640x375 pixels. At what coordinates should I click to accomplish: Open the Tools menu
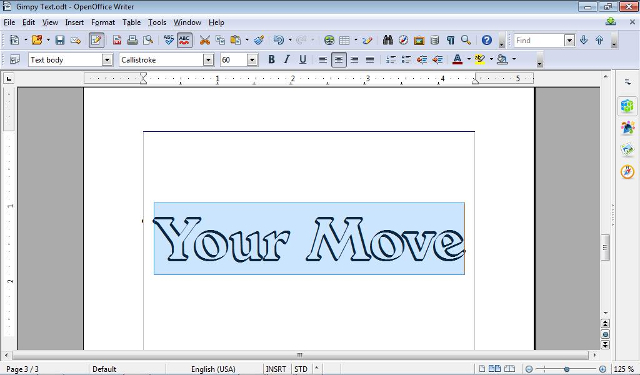click(157, 22)
